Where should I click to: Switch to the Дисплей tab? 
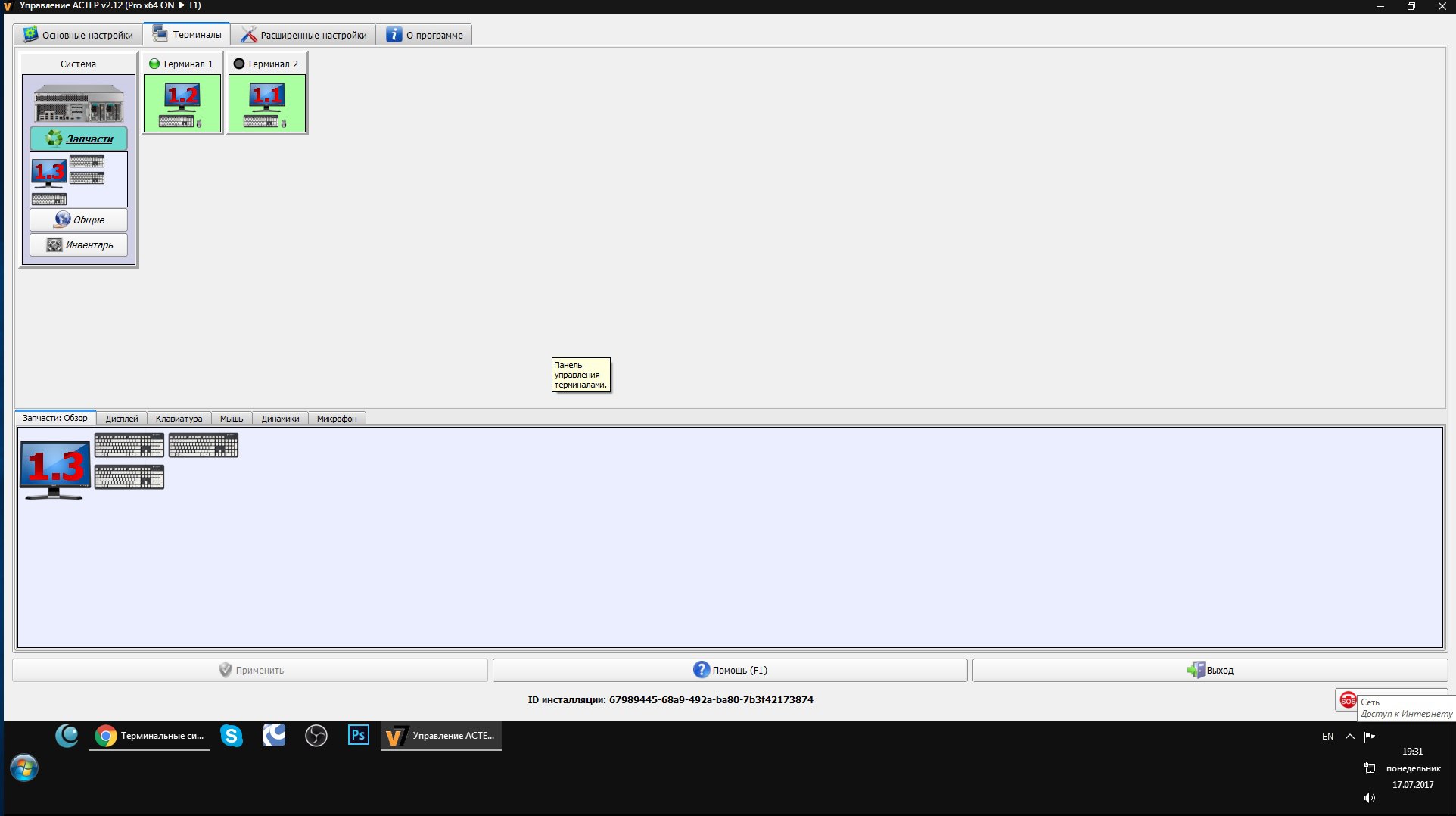(x=122, y=419)
